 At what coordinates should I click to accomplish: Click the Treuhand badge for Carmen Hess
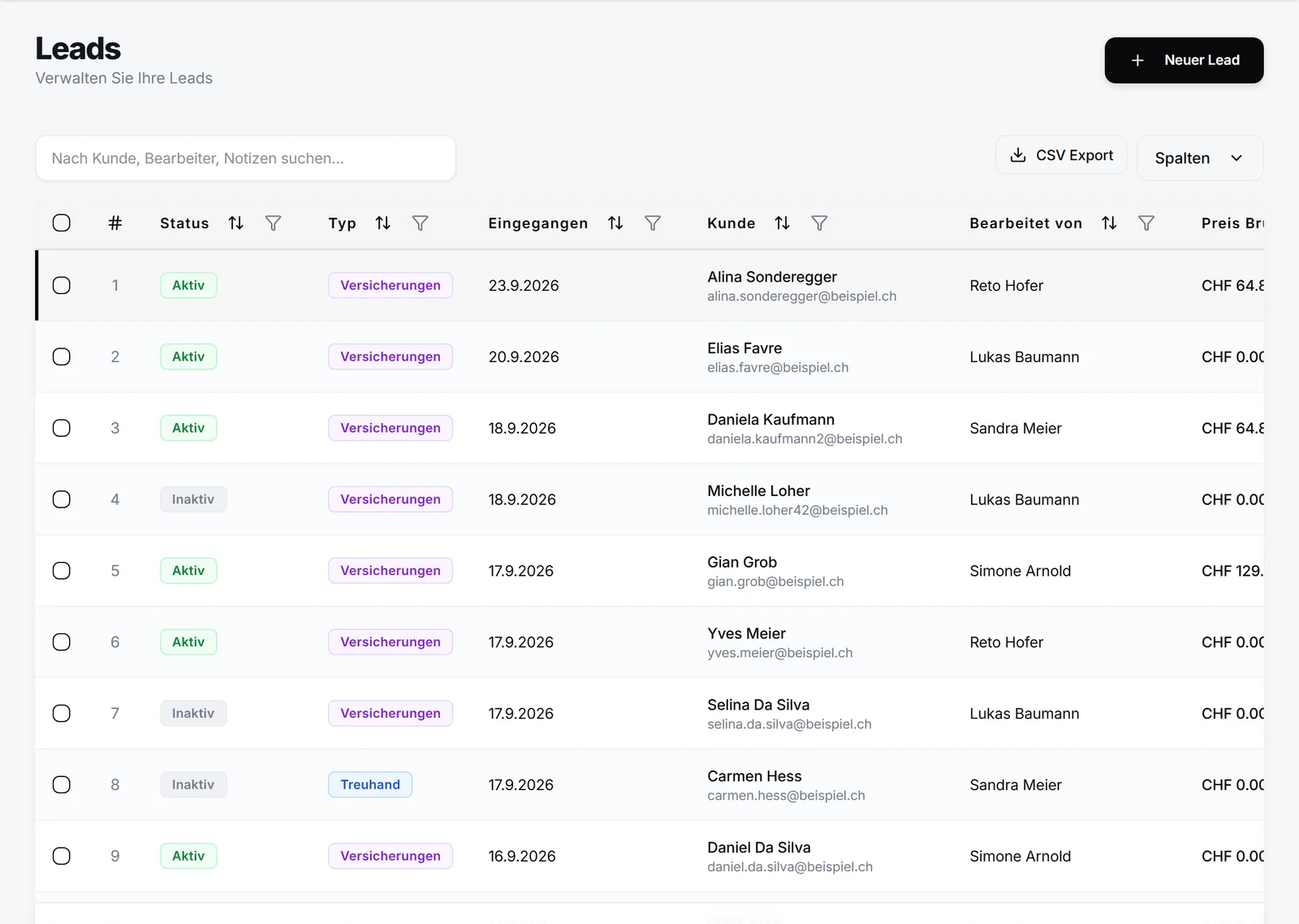[x=370, y=785]
